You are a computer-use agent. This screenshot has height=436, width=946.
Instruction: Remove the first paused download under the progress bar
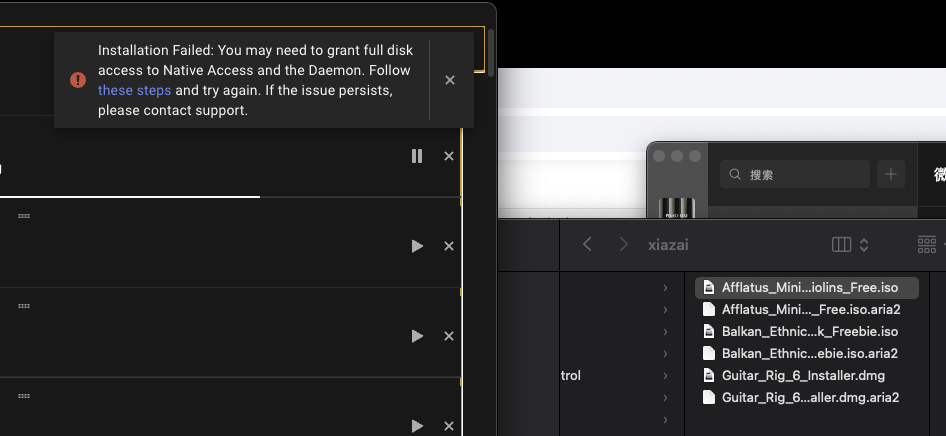pyautogui.click(x=449, y=246)
